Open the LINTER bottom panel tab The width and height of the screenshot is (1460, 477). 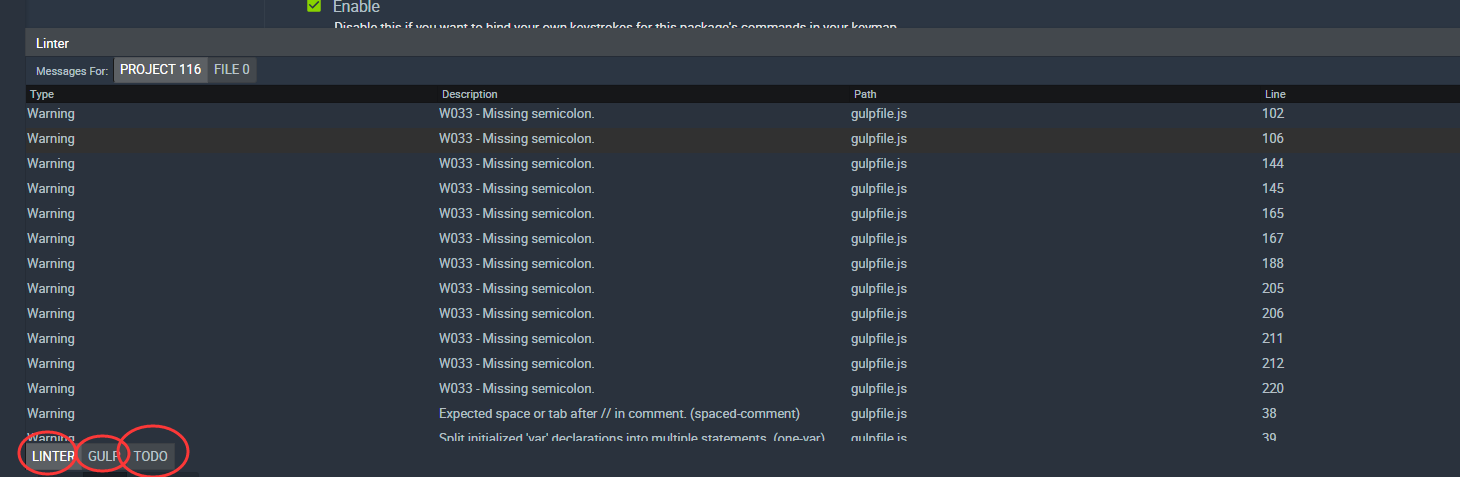pos(53,456)
